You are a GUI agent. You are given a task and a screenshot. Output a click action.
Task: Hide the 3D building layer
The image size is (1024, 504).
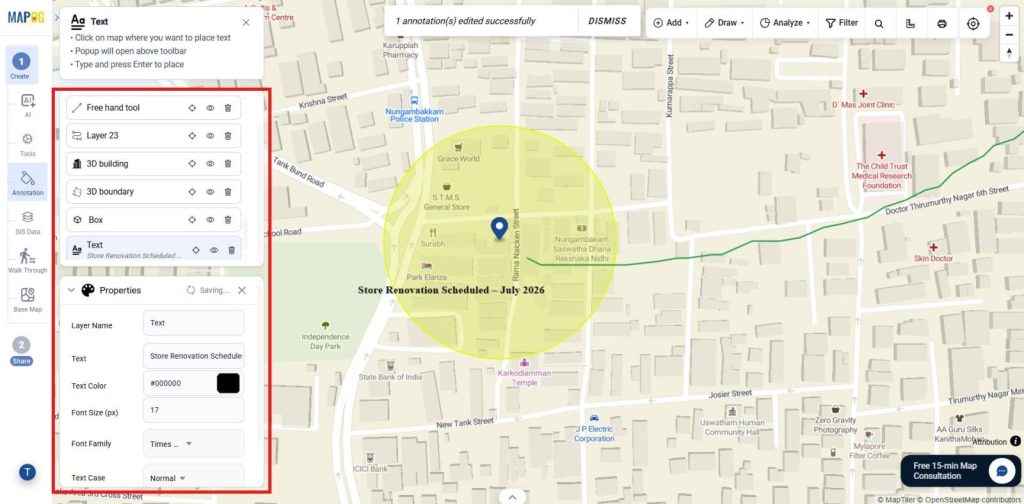coord(210,164)
